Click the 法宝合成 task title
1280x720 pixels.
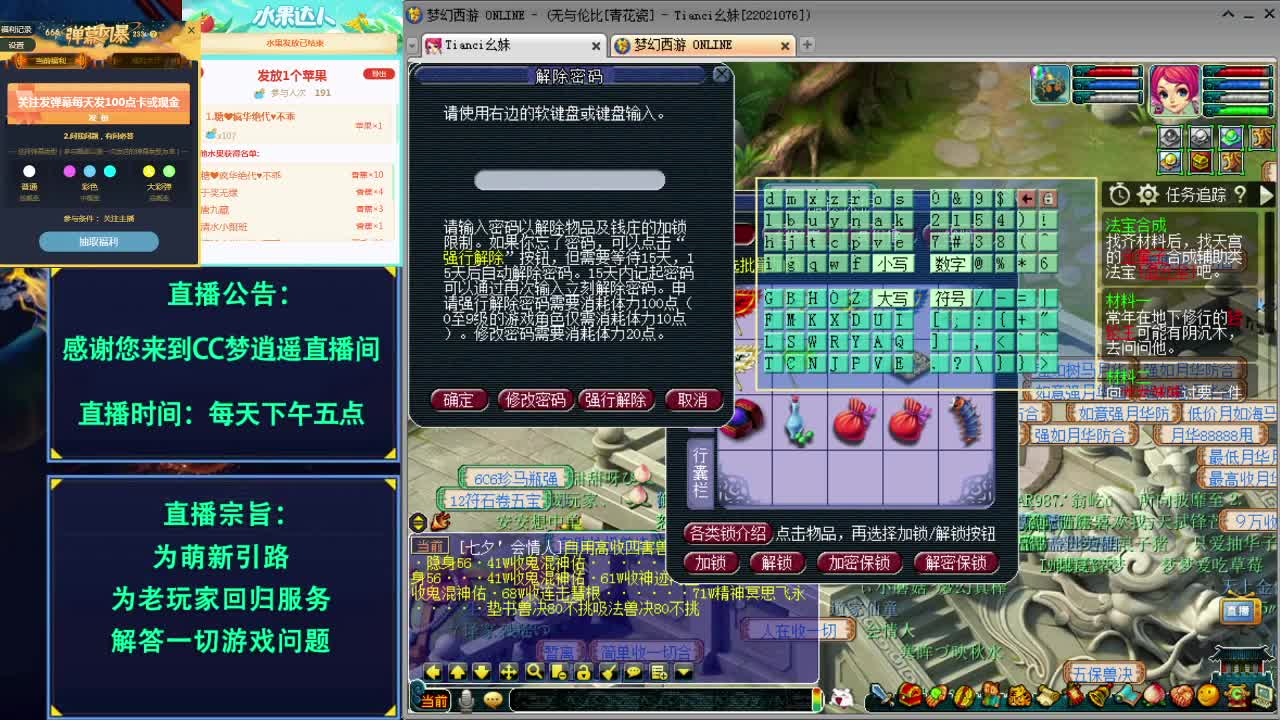pyautogui.click(x=1136, y=226)
